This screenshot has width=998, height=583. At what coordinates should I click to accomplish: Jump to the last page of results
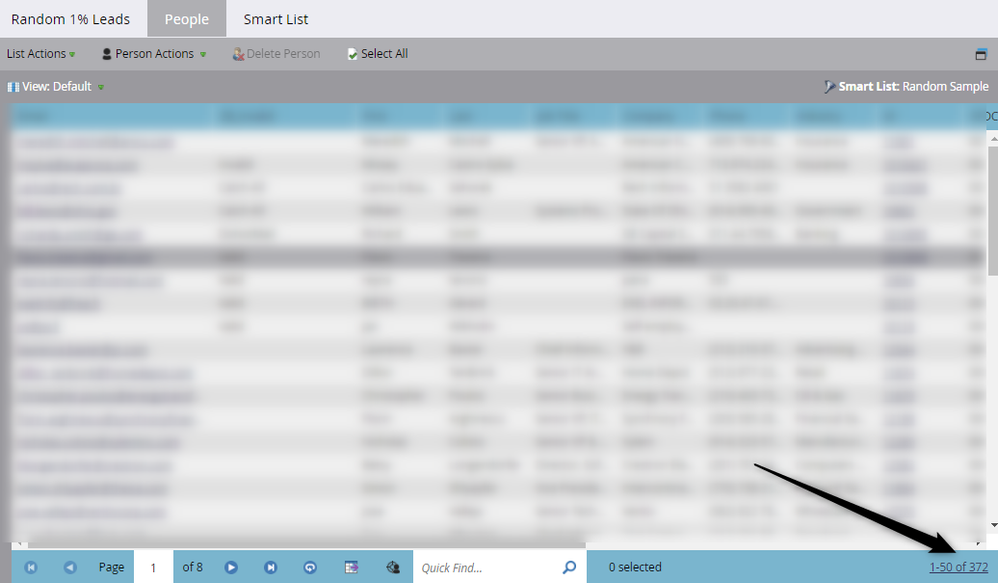pos(271,567)
